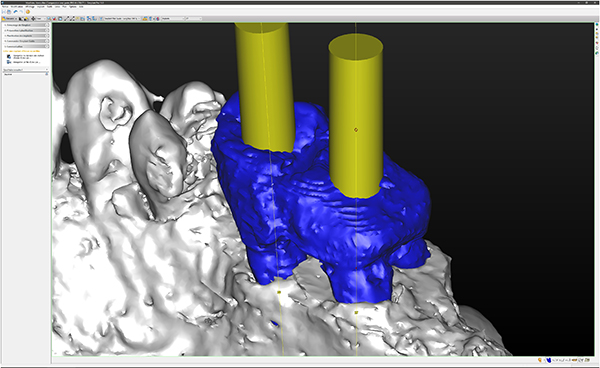Click the yellow square marker below the right implant axis
This screenshot has height=368, width=600.
tap(356, 313)
